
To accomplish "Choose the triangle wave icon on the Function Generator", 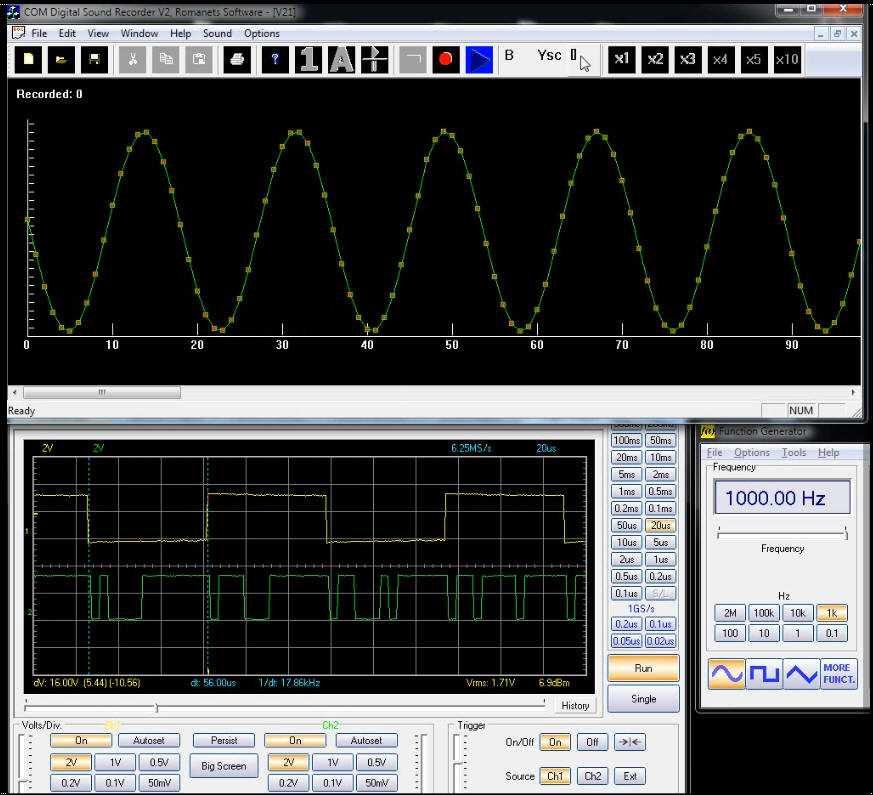I will [x=800, y=673].
